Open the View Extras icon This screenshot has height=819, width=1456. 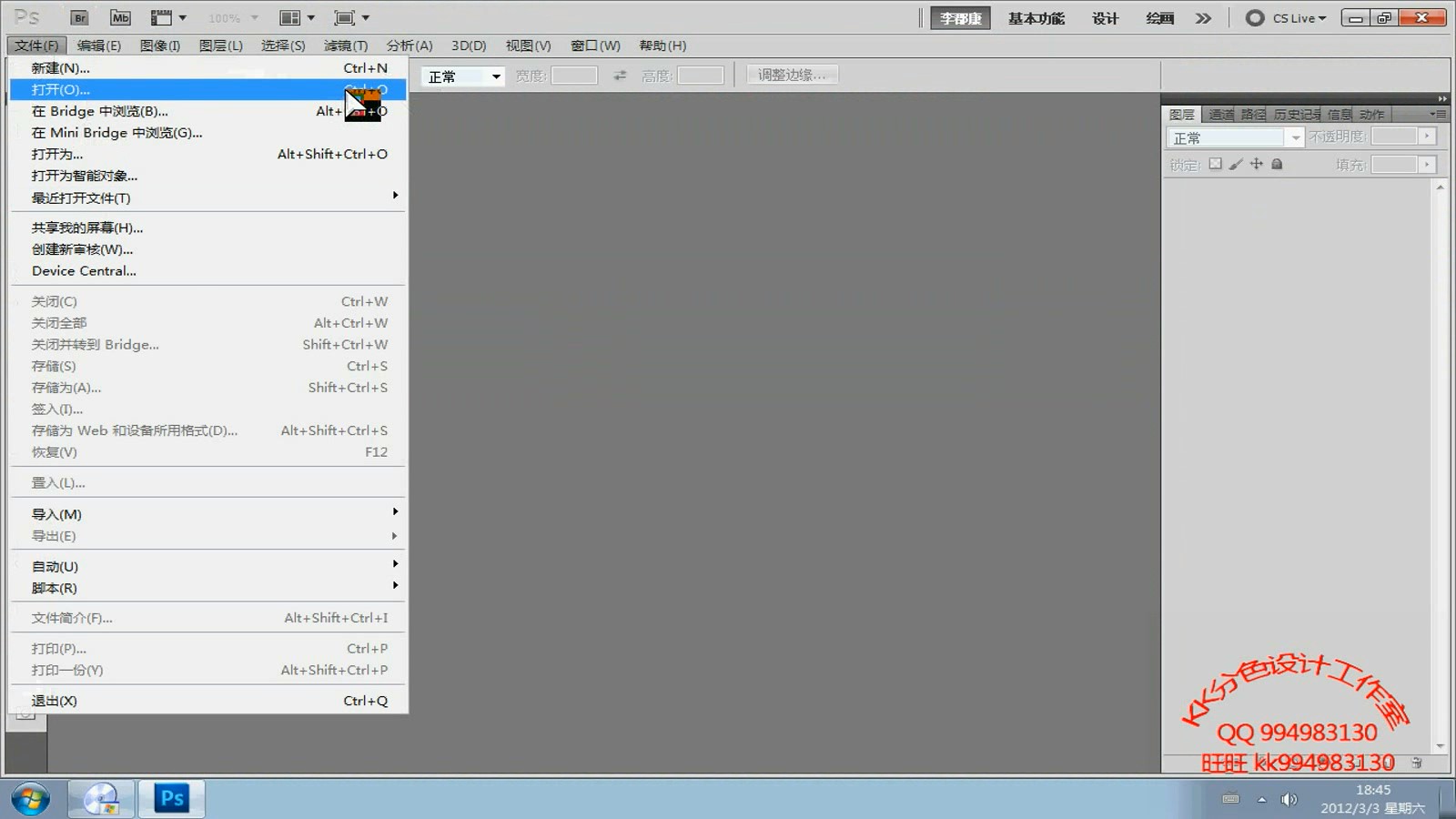click(x=162, y=17)
